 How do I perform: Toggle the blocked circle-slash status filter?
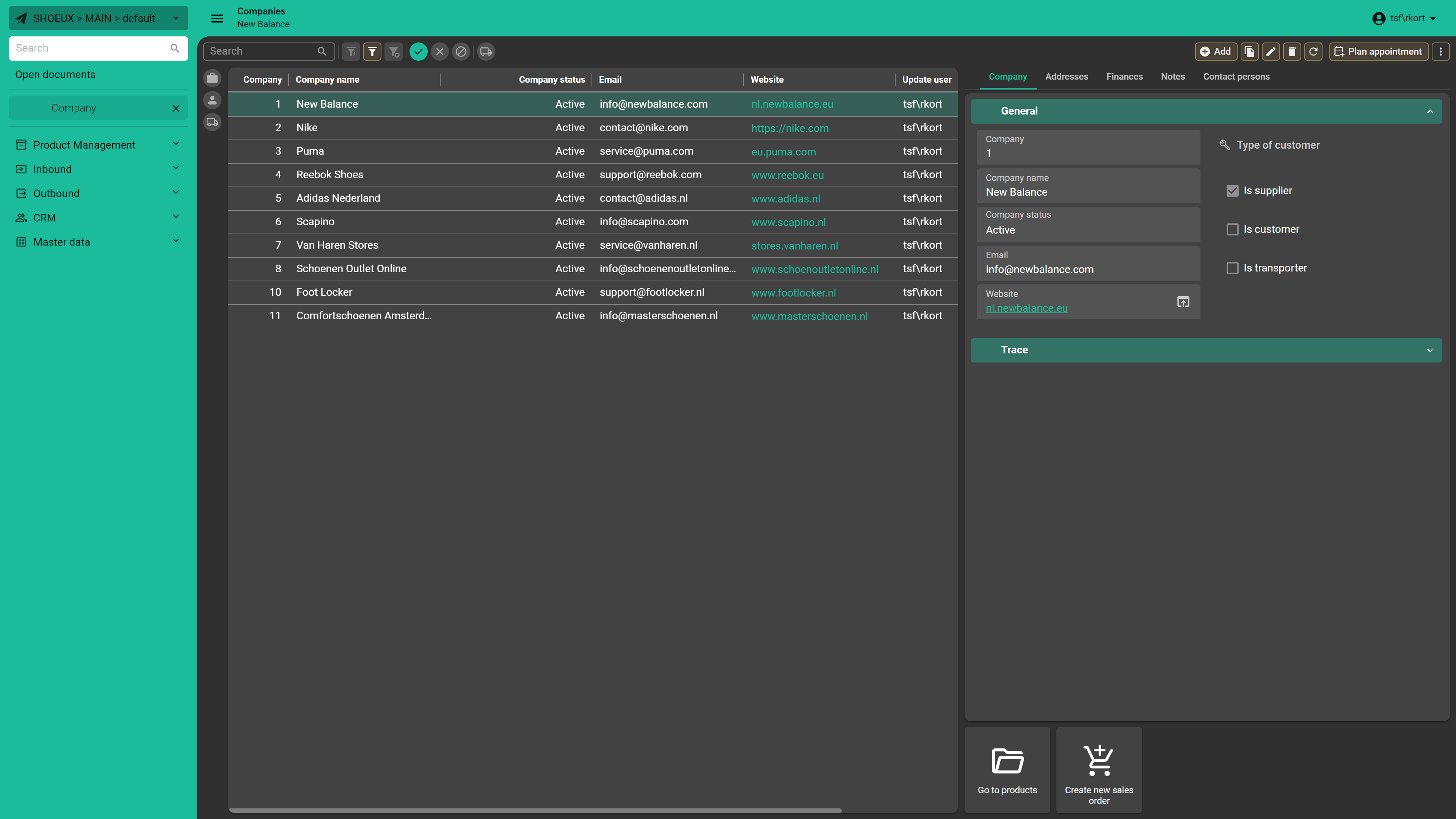pyautogui.click(x=461, y=52)
